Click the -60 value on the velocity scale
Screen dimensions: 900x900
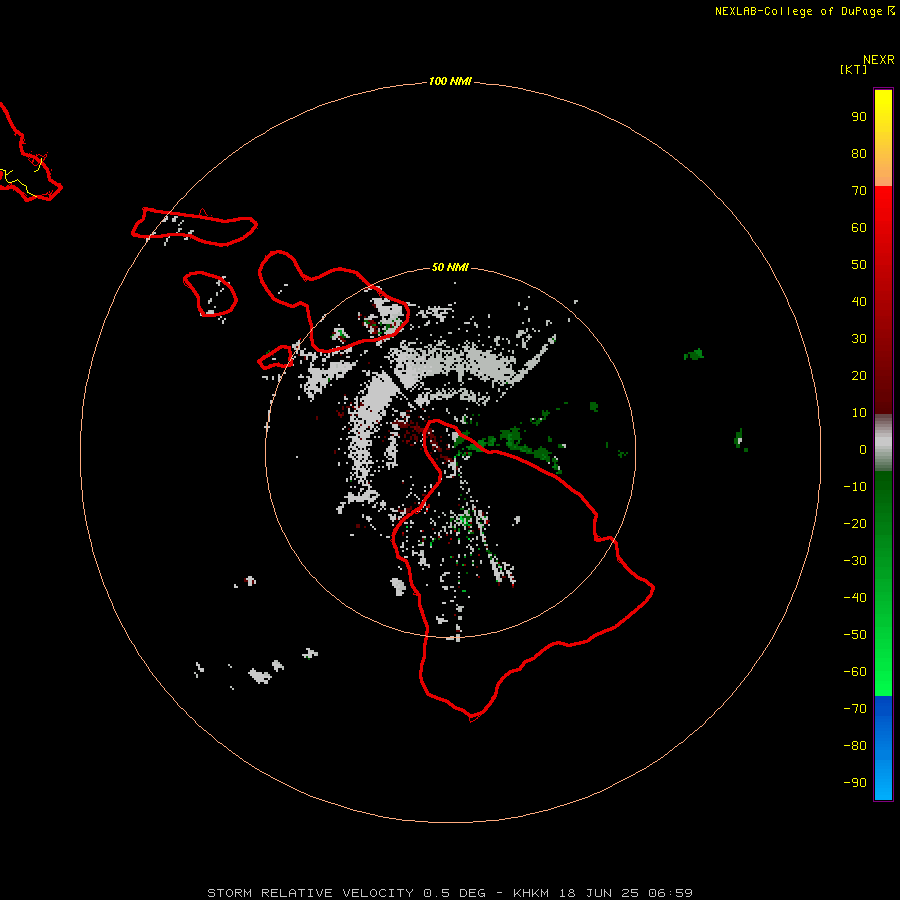point(855,672)
